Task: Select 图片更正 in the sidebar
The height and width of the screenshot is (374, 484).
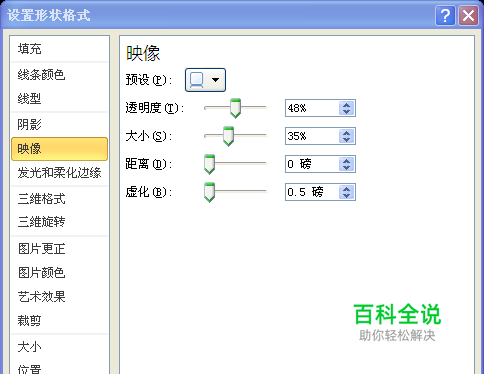Action: pyautogui.click(x=59, y=249)
